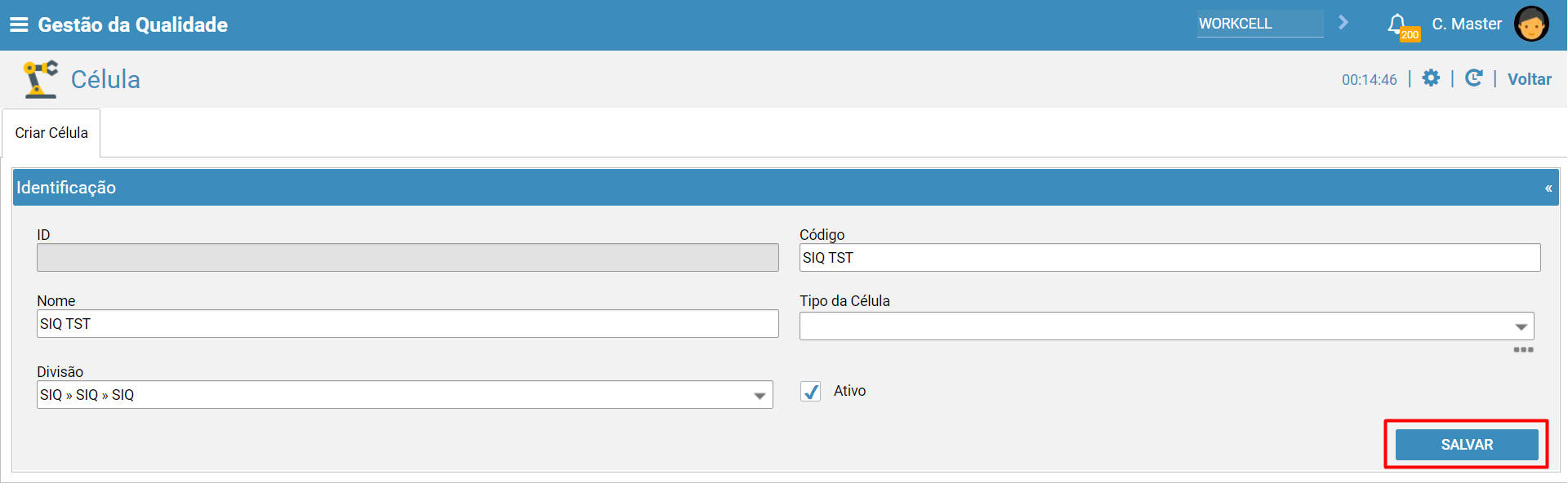Click the disabled ID field
The image size is (1568, 488).
click(408, 258)
